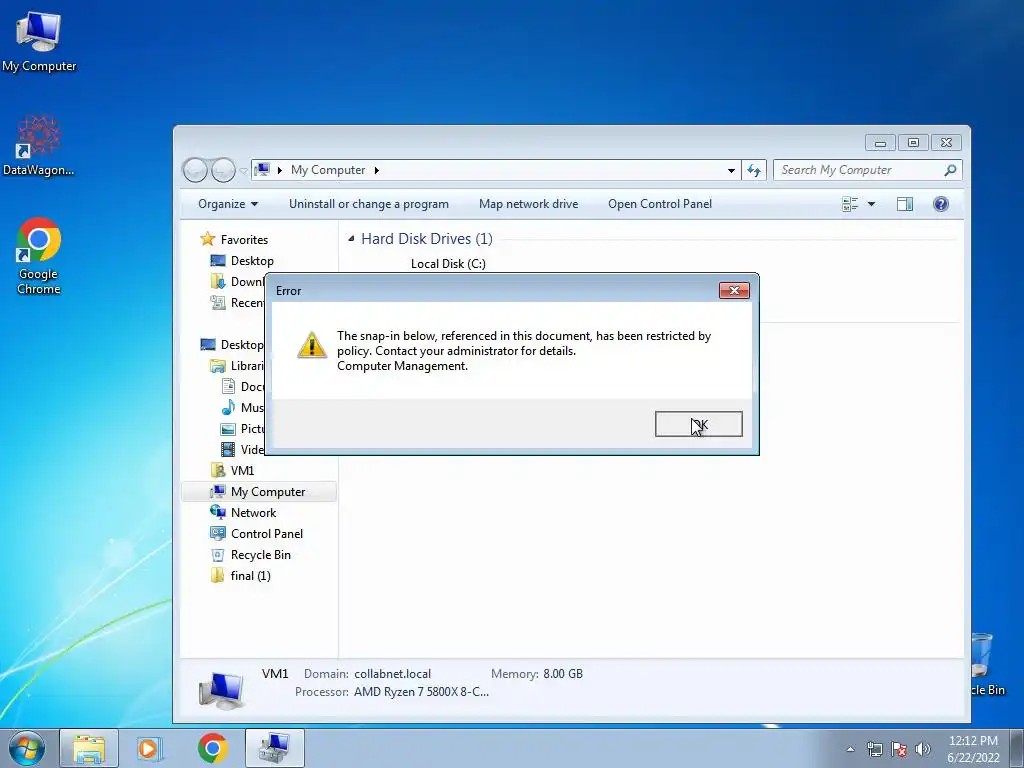This screenshot has width=1024, height=768.
Task: Select final (1) folder in navigation pane
Action: click(250, 575)
